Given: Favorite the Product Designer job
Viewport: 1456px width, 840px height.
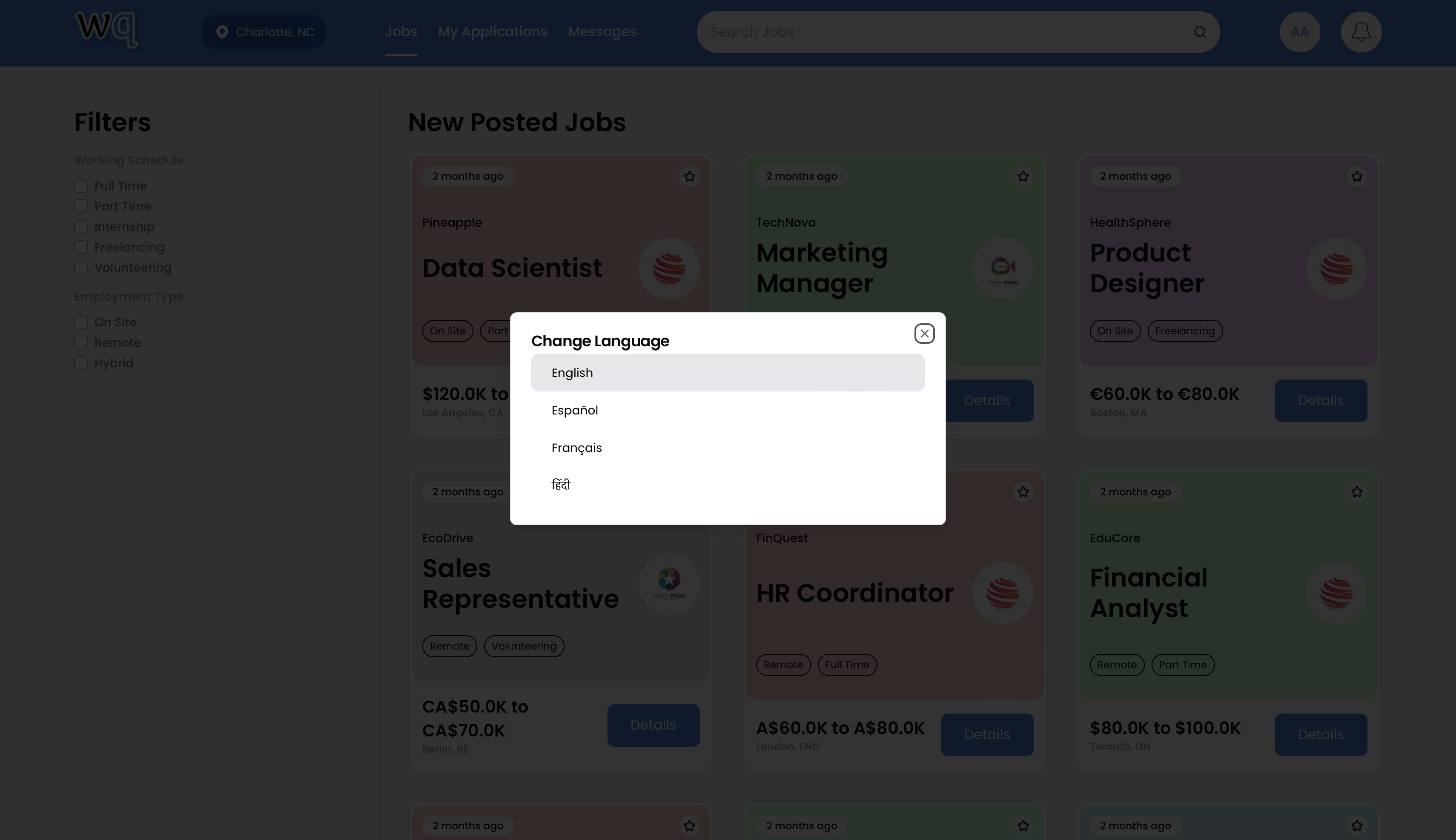Looking at the screenshot, I should pos(1357,176).
